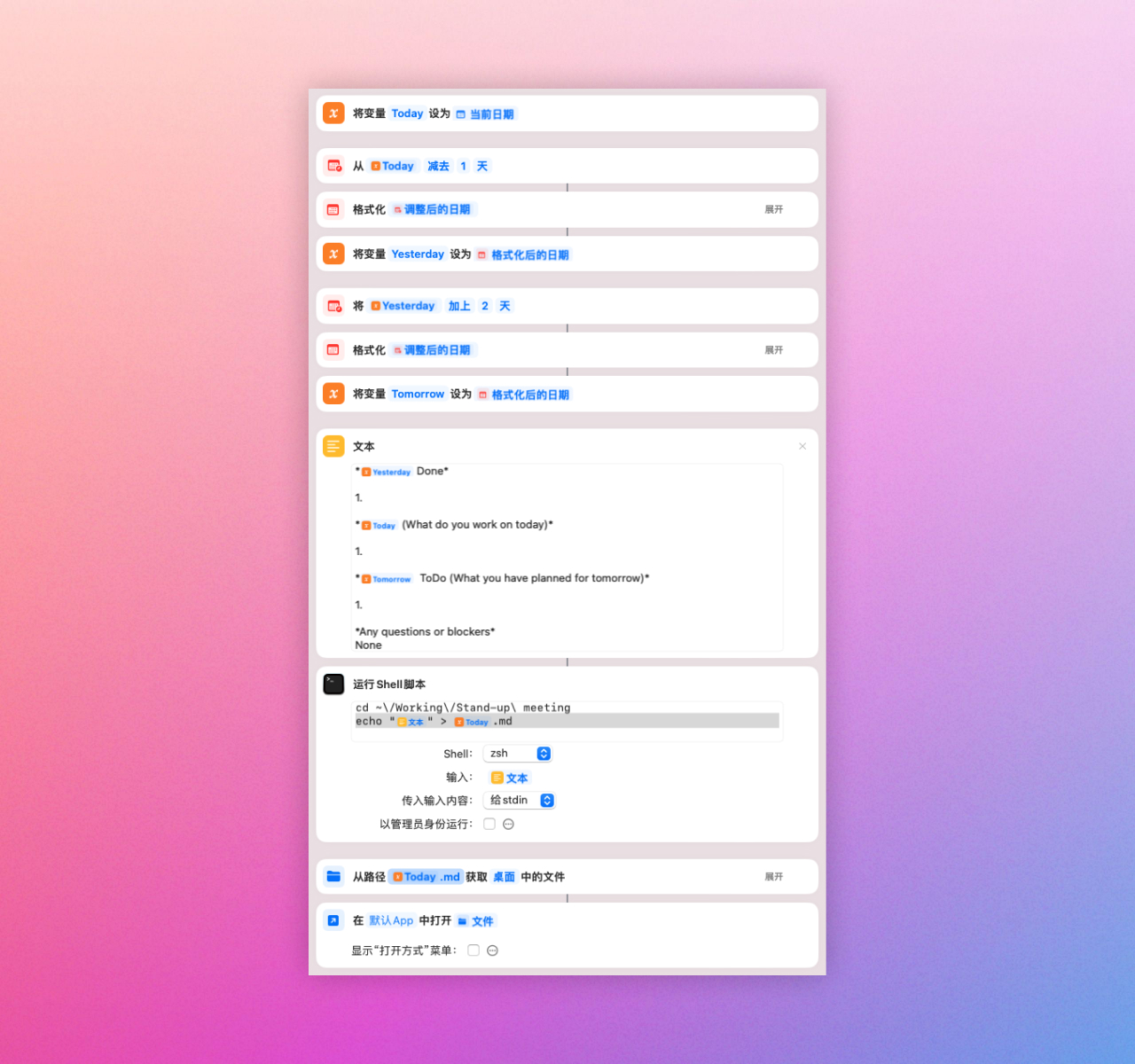The height and width of the screenshot is (1064, 1135).
Task: Click the Today .md path token
Action: (427, 877)
